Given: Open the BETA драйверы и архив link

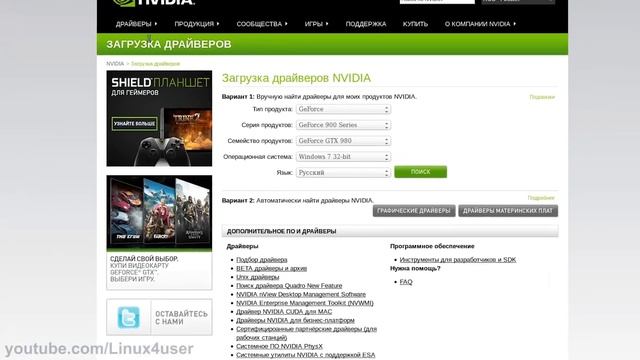Looking at the screenshot, I should click(271, 268).
